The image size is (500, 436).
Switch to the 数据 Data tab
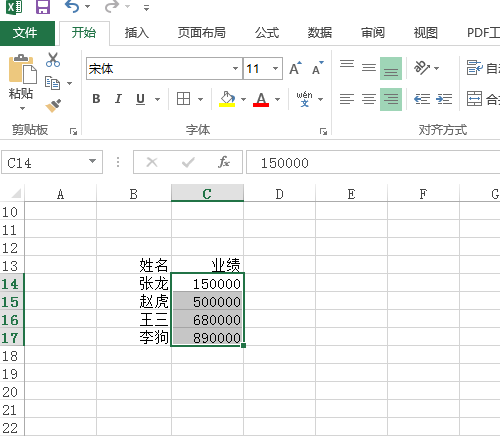tap(320, 33)
